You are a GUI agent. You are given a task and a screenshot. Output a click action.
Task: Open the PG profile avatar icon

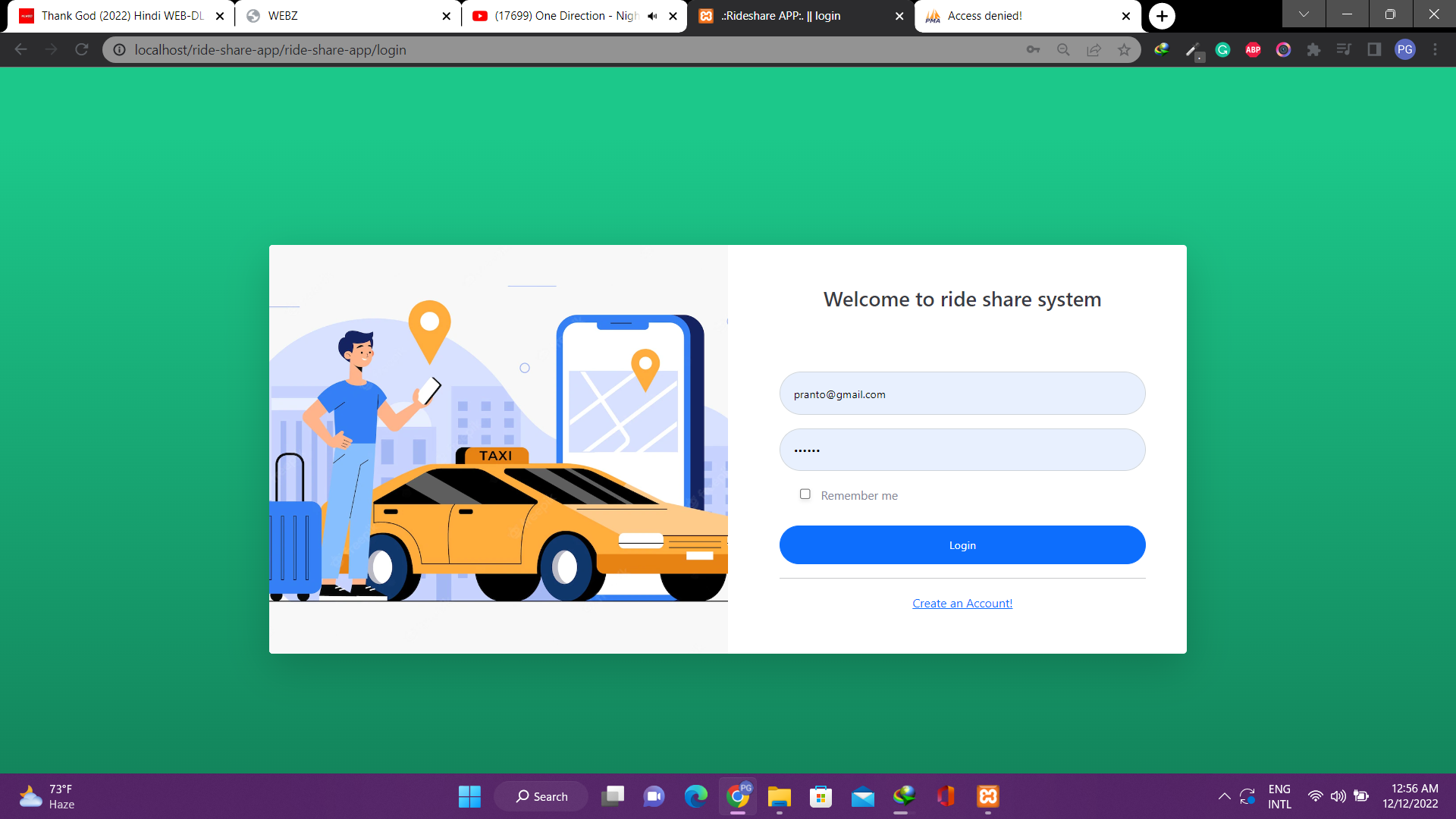click(x=1405, y=49)
